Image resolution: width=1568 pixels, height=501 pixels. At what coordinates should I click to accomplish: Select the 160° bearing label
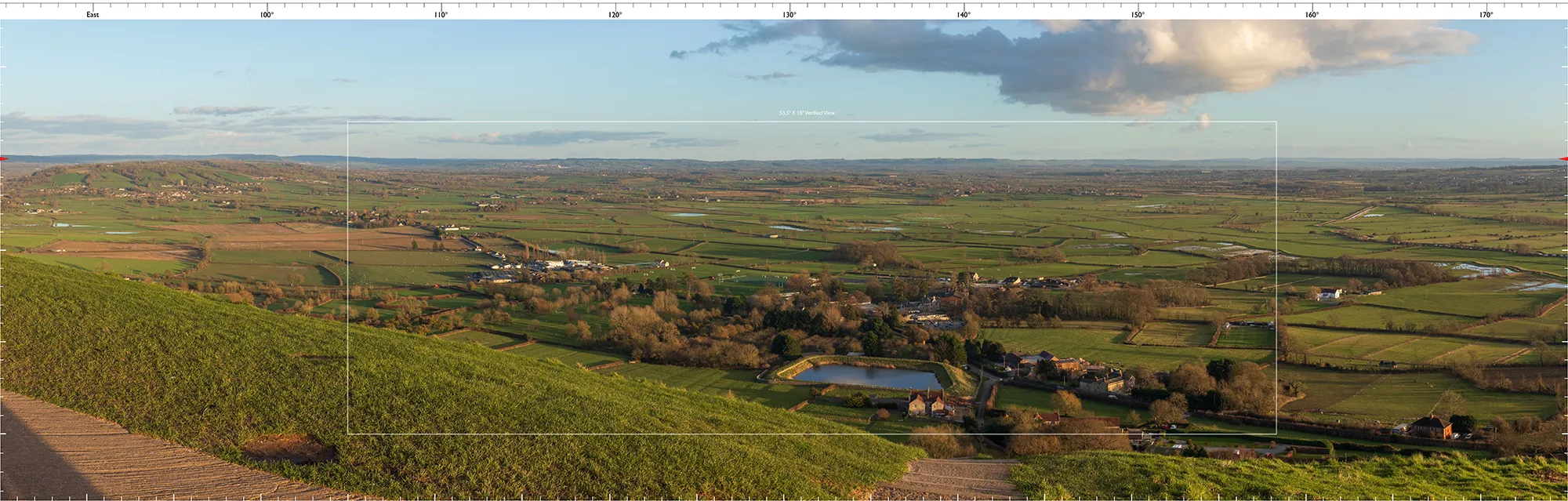[1312, 15]
